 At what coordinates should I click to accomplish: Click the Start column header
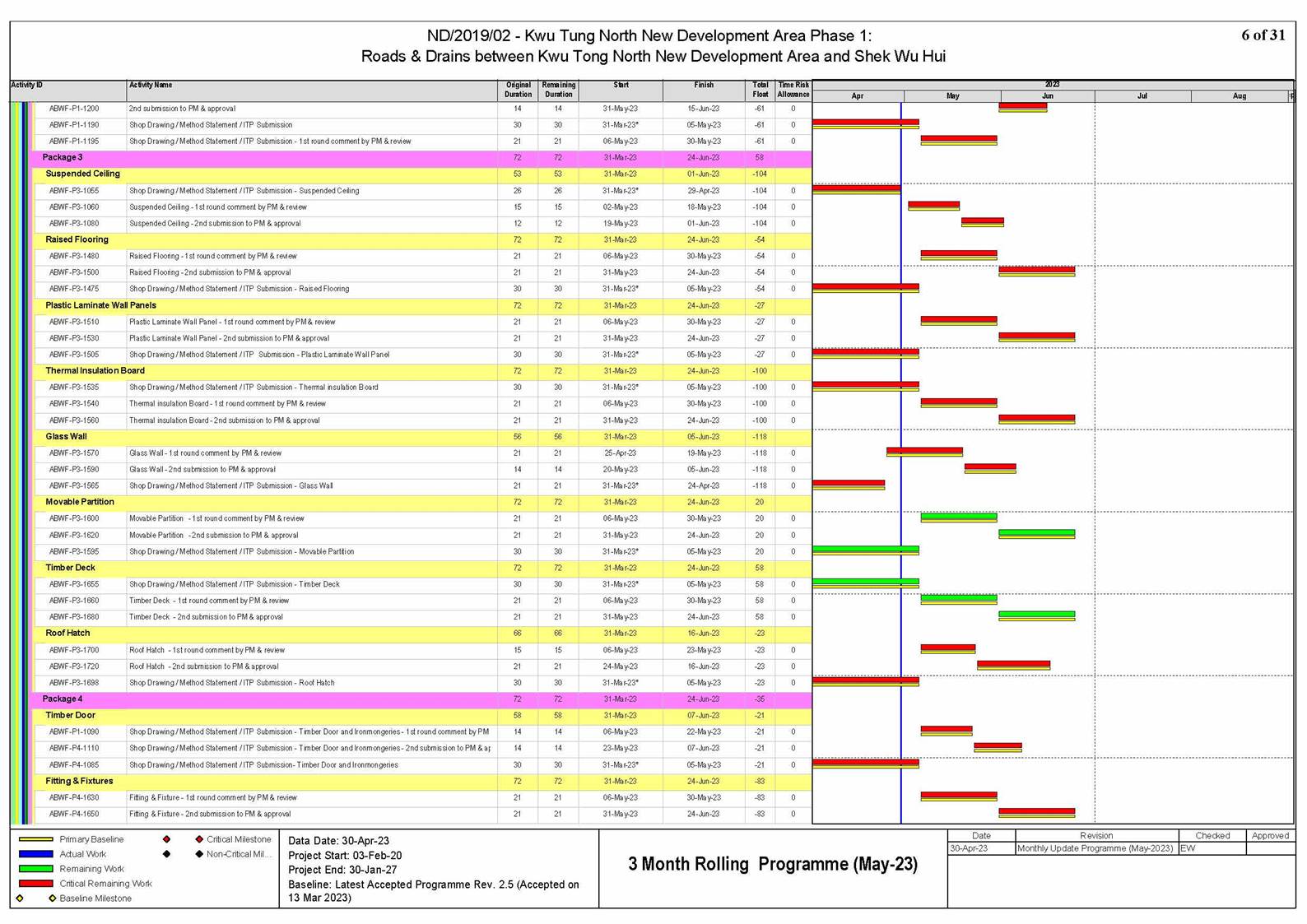pyautogui.click(x=621, y=91)
